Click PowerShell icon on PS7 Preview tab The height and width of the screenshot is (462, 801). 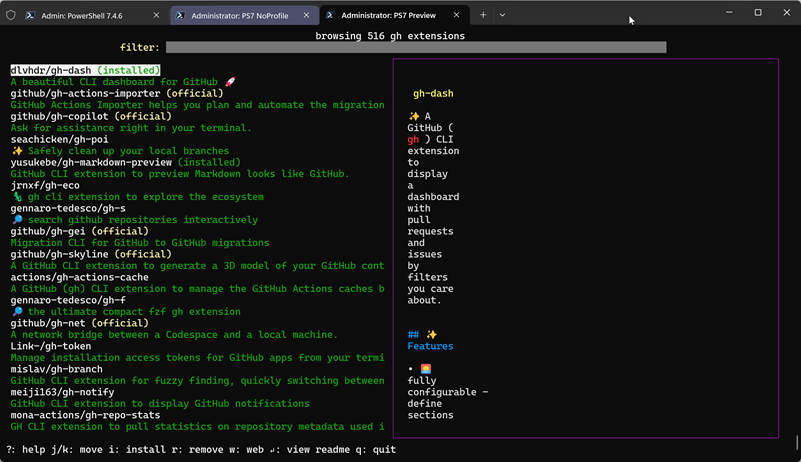coord(330,15)
